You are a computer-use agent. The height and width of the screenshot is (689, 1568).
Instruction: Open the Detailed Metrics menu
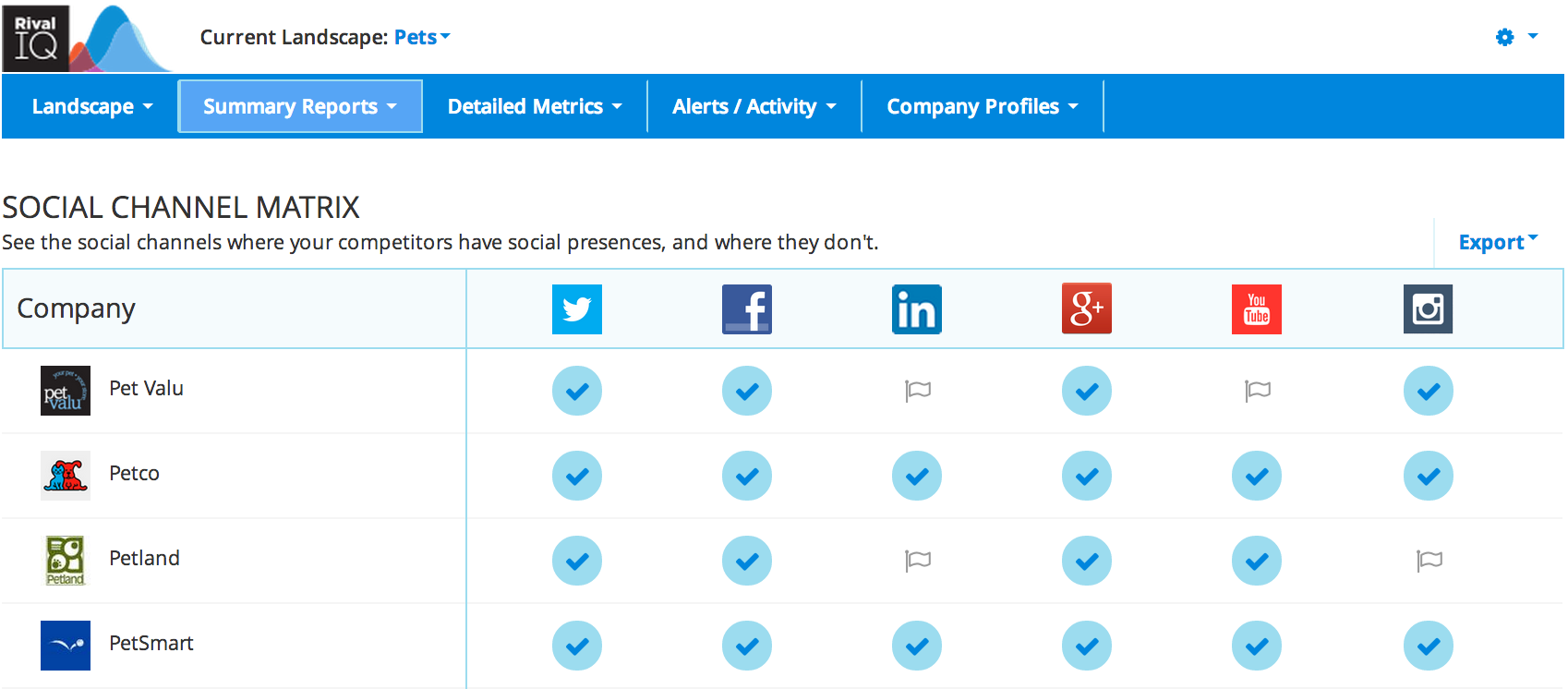click(x=535, y=106)
